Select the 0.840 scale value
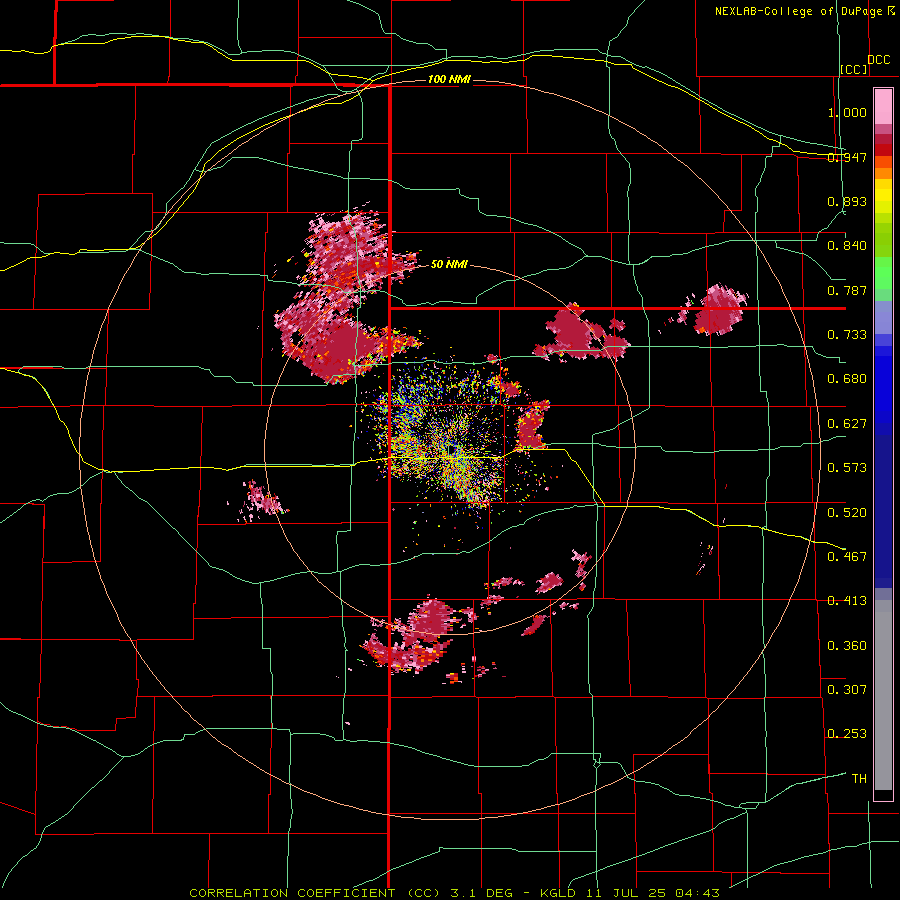The image size is (900, 900). [x=847, y=246]
